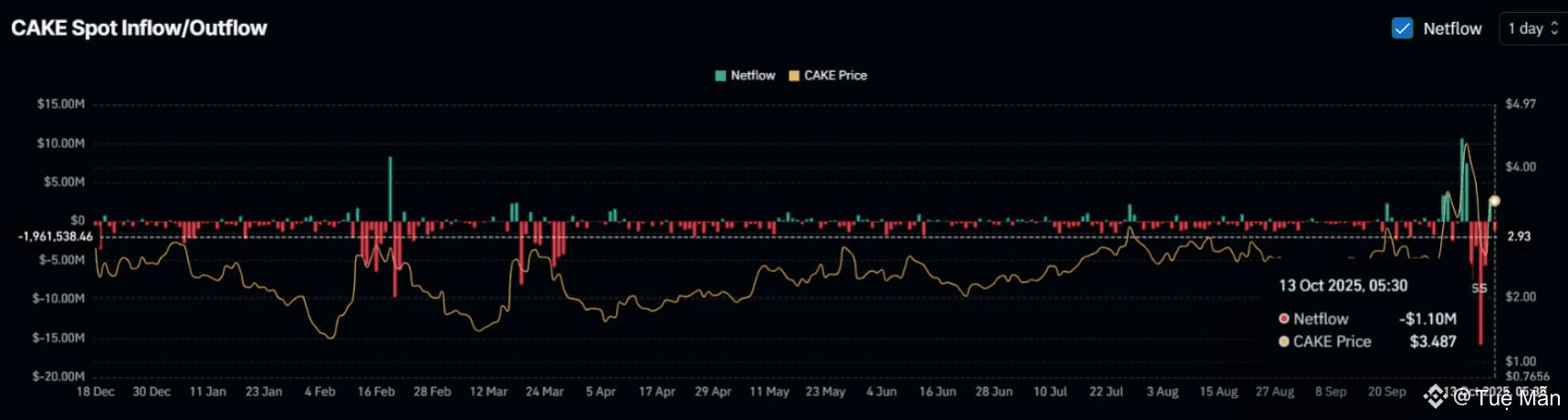This screenshot has height=420, width=1568.
Task: Click the Netflow legend label
Action: 753,76
